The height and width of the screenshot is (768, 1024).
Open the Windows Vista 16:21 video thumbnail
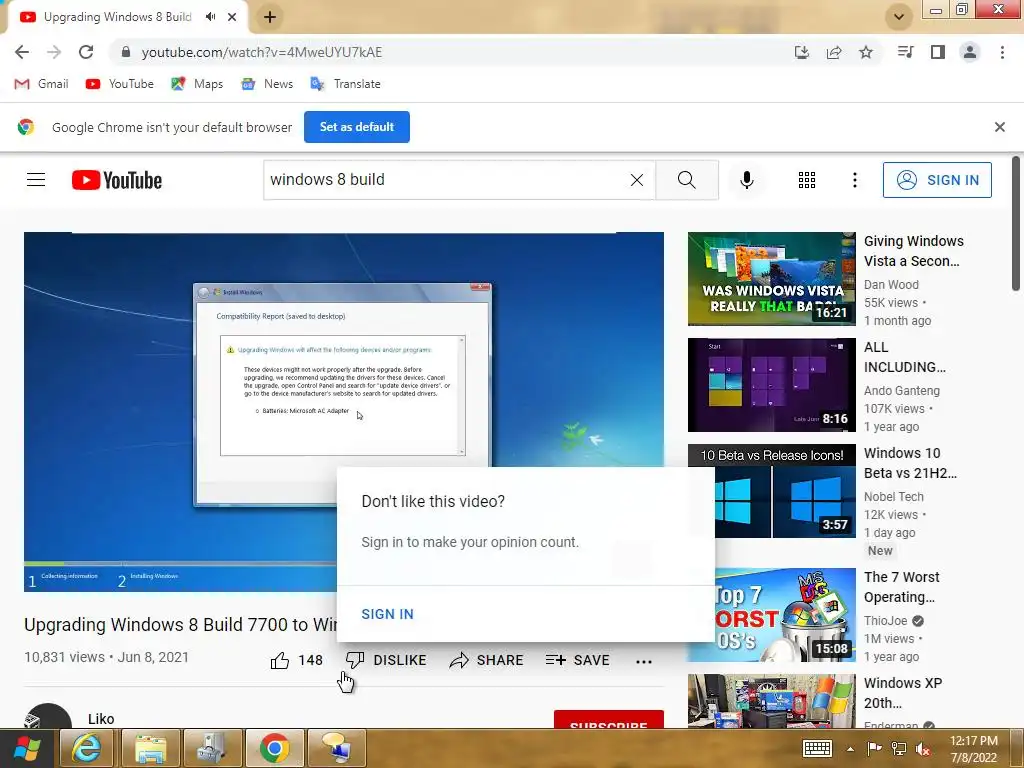click(771, 279)
